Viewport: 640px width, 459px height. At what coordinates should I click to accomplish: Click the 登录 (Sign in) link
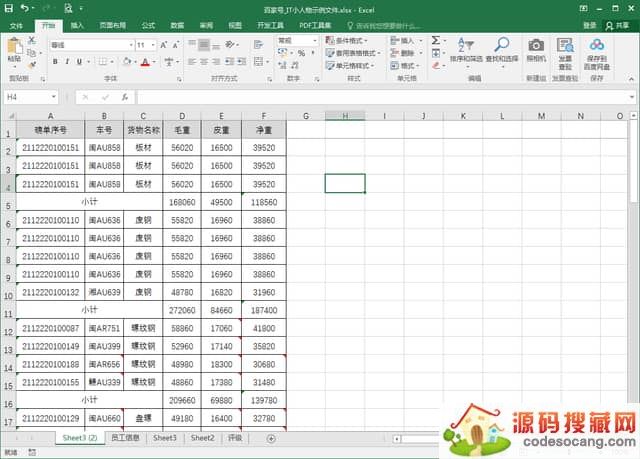click(x=589, y=24)
